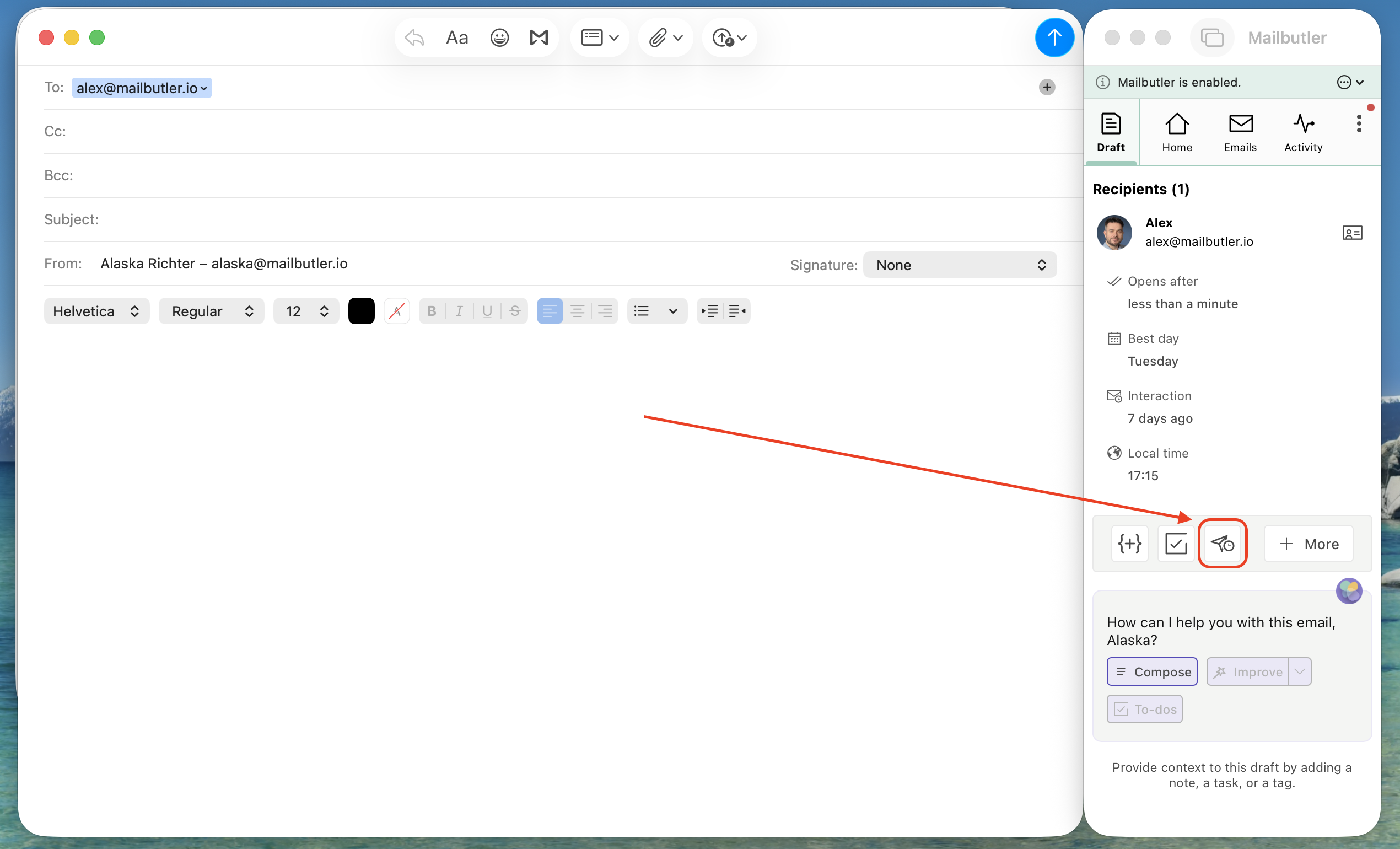Insert a template with the {+} icon
1400x849 pixels.
coord(1129,544)
